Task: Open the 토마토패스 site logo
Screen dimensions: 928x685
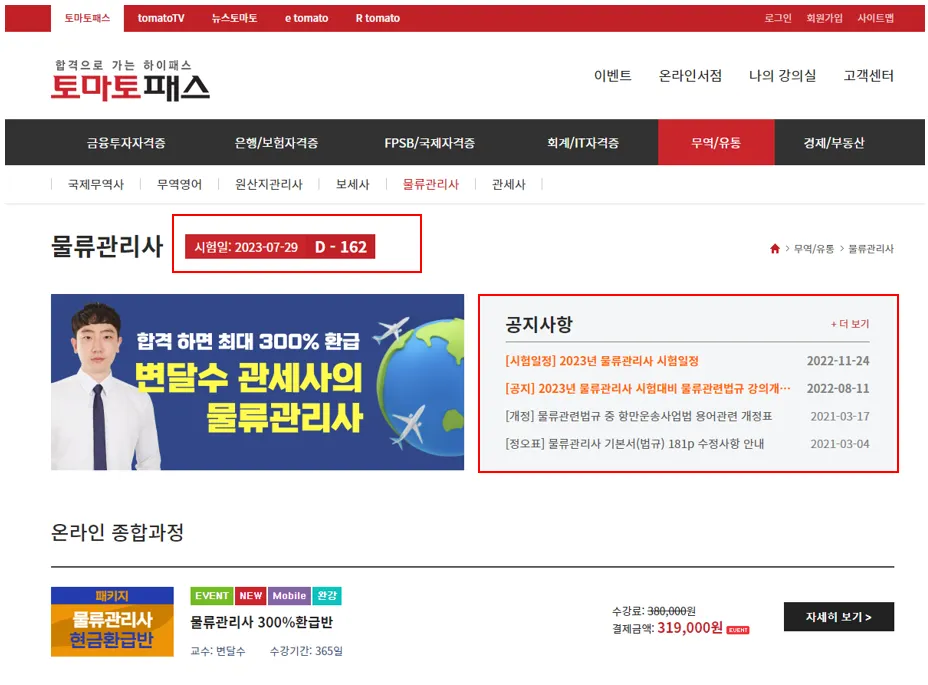Action: click(x=130, y=81)
